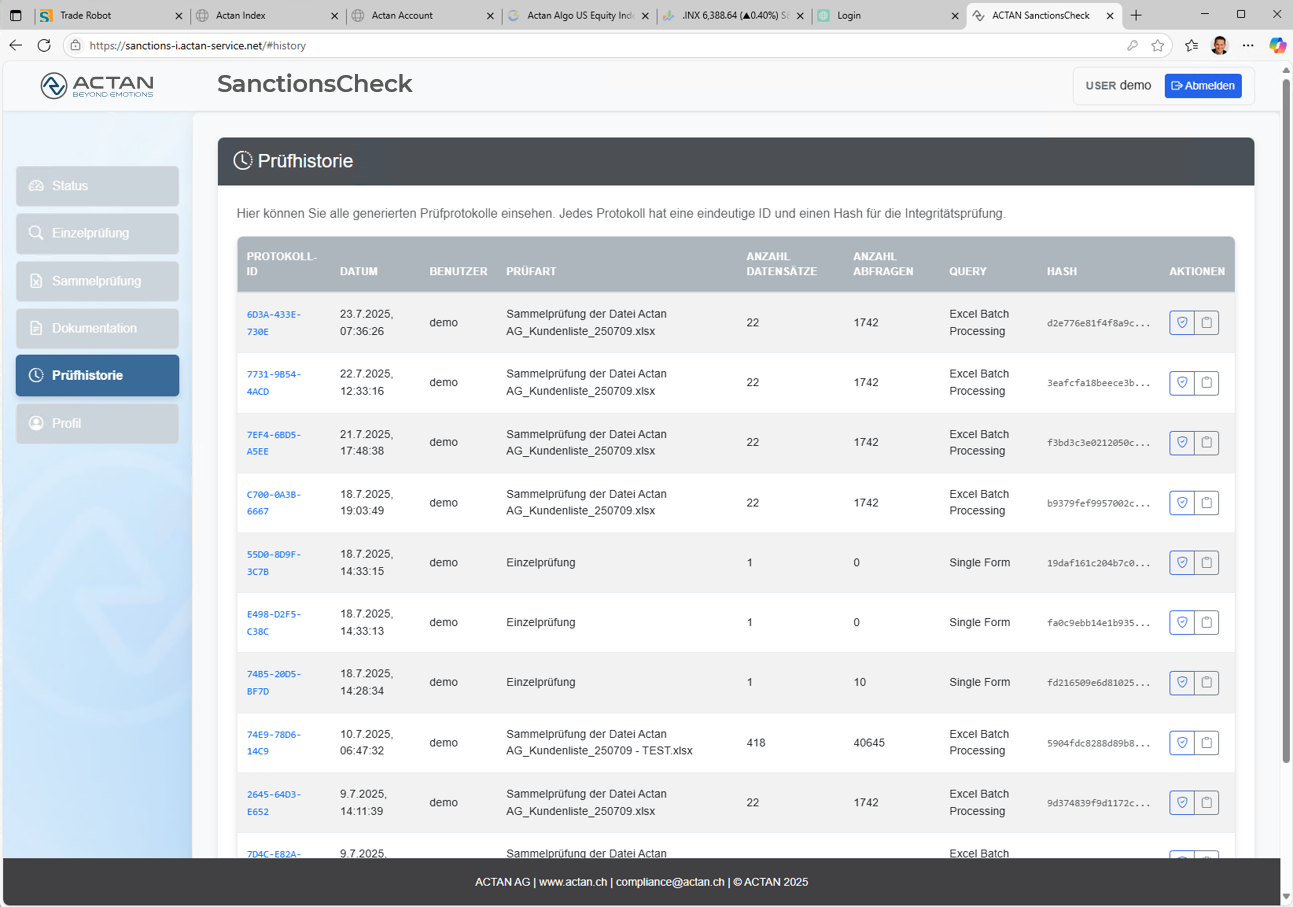This screenshot has height=907, width=1293.
Task: Go to Einzelprüfung in sidebar
Action: (x=97, y=233)
